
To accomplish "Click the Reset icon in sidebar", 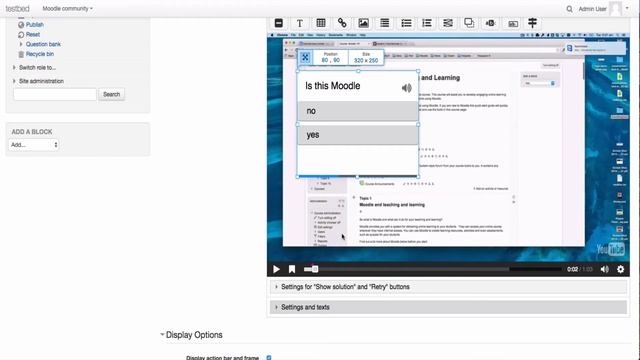I will click(21, 35).
